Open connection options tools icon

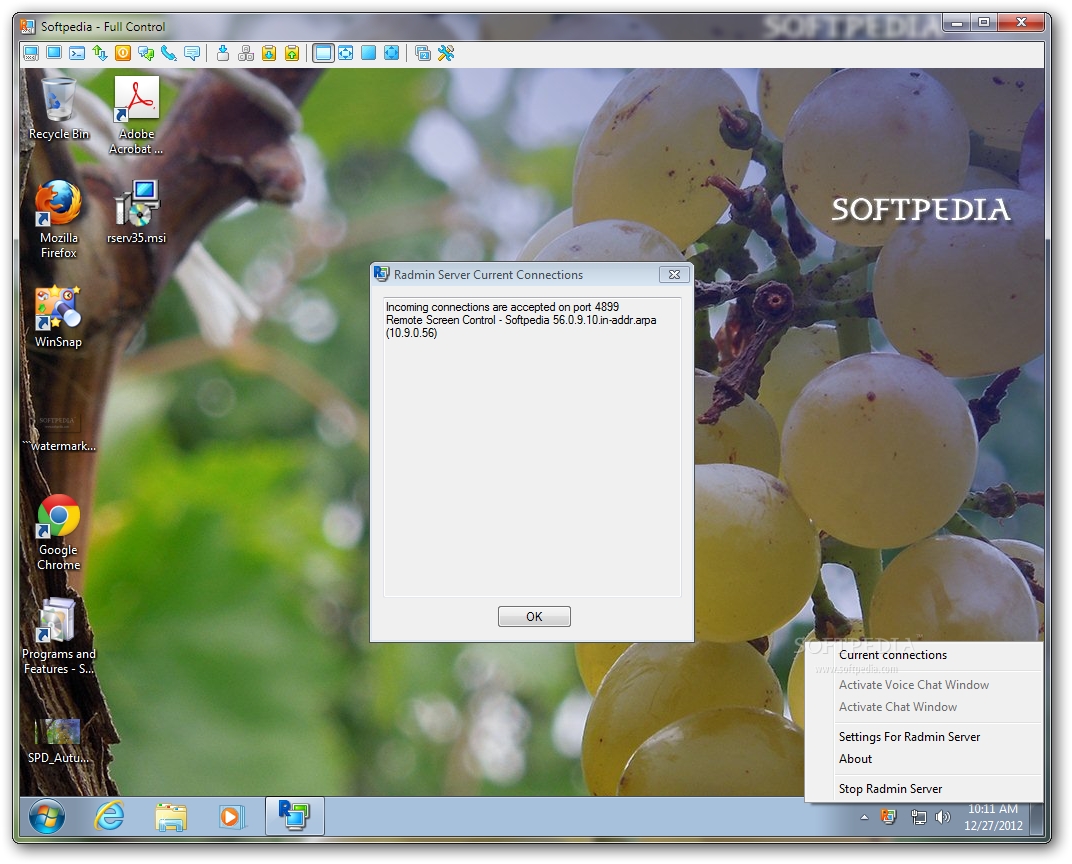446,53
